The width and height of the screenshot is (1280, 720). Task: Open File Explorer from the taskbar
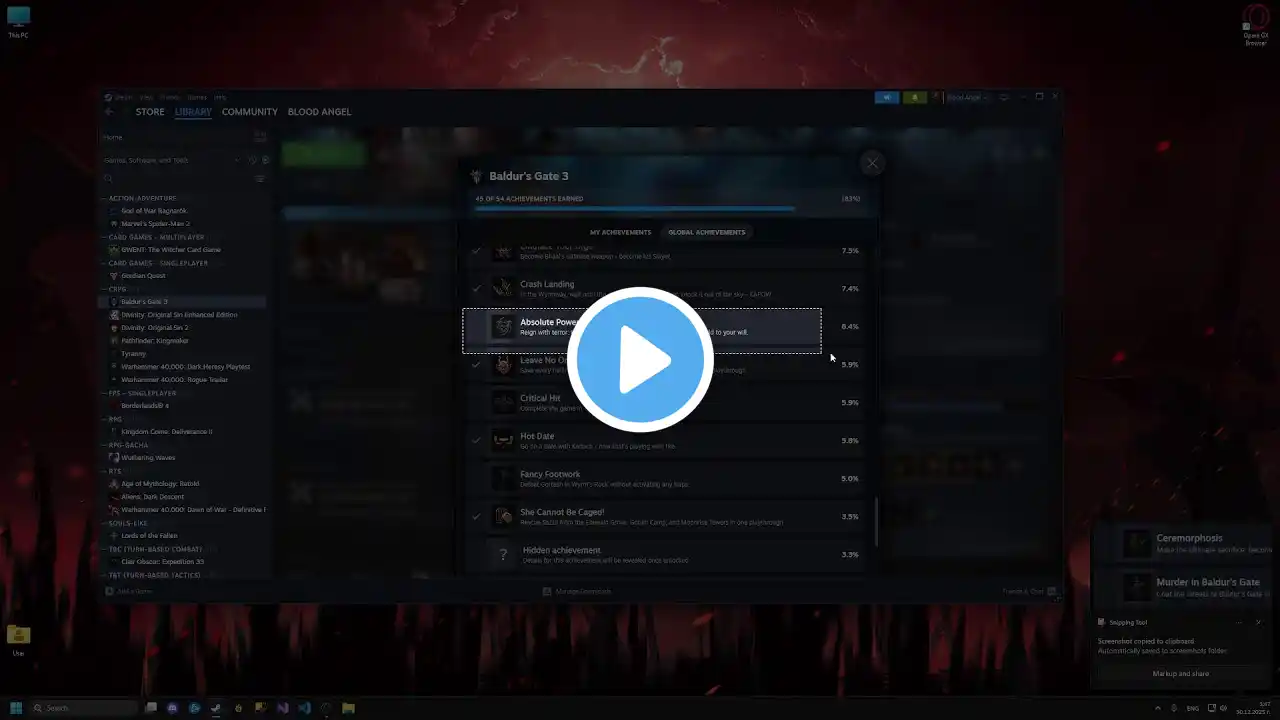(348, 708)
